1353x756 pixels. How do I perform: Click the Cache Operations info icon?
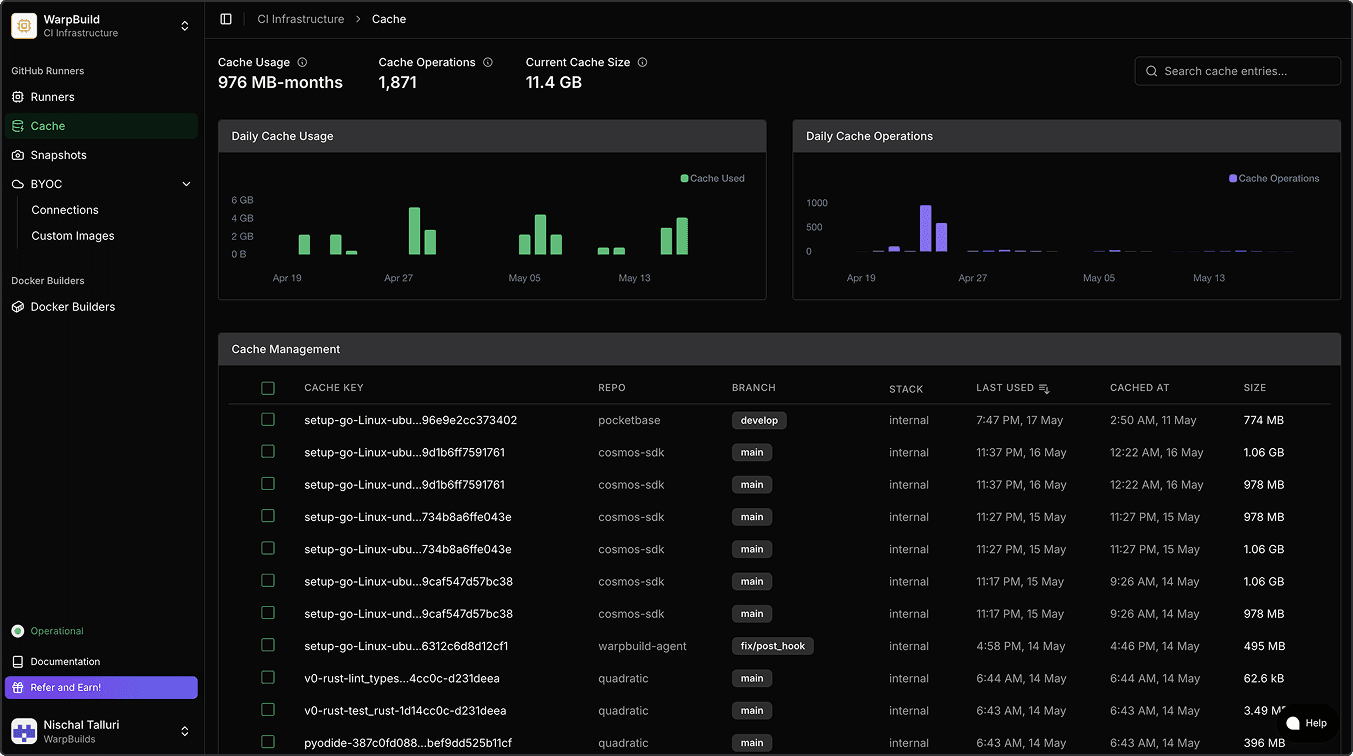(x=487, y=61)
